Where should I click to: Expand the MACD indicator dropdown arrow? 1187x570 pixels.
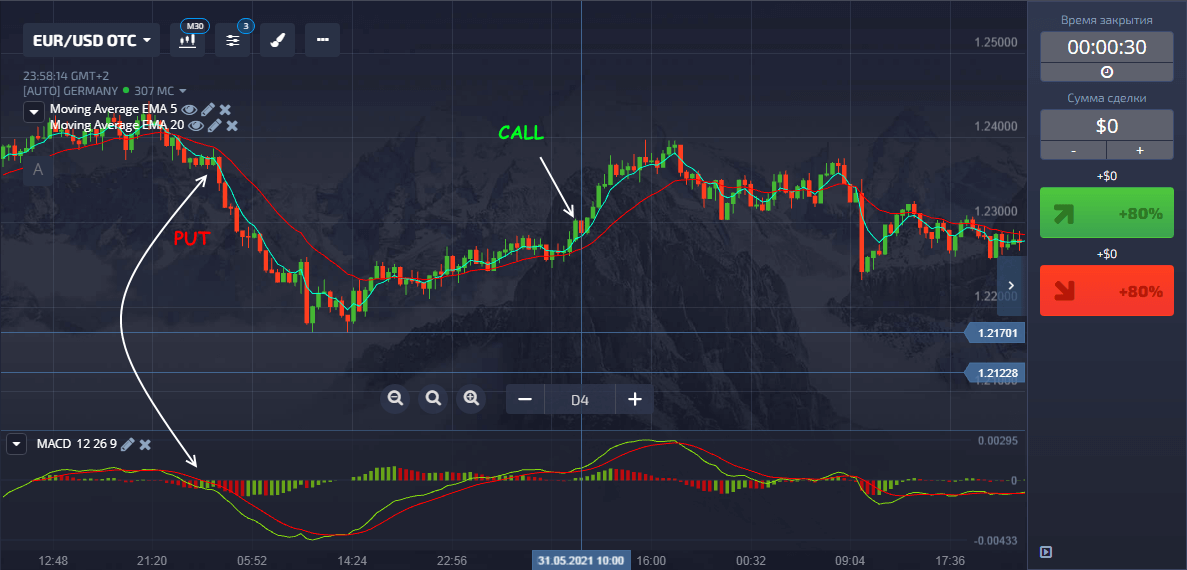tap(16, 444)
